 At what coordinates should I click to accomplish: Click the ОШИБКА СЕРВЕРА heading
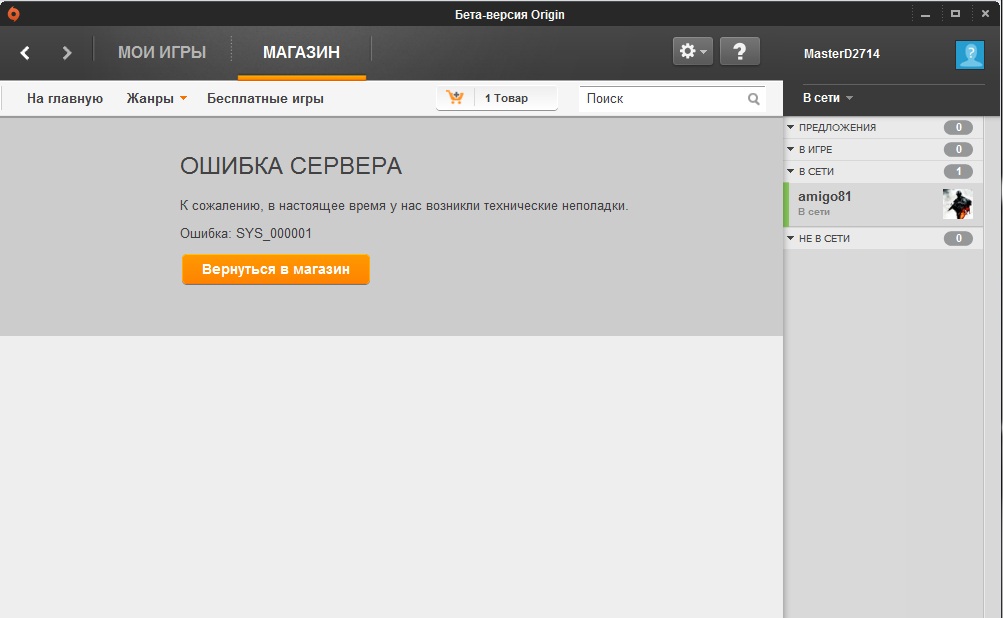pyautogui.click(x=290, y=166)
